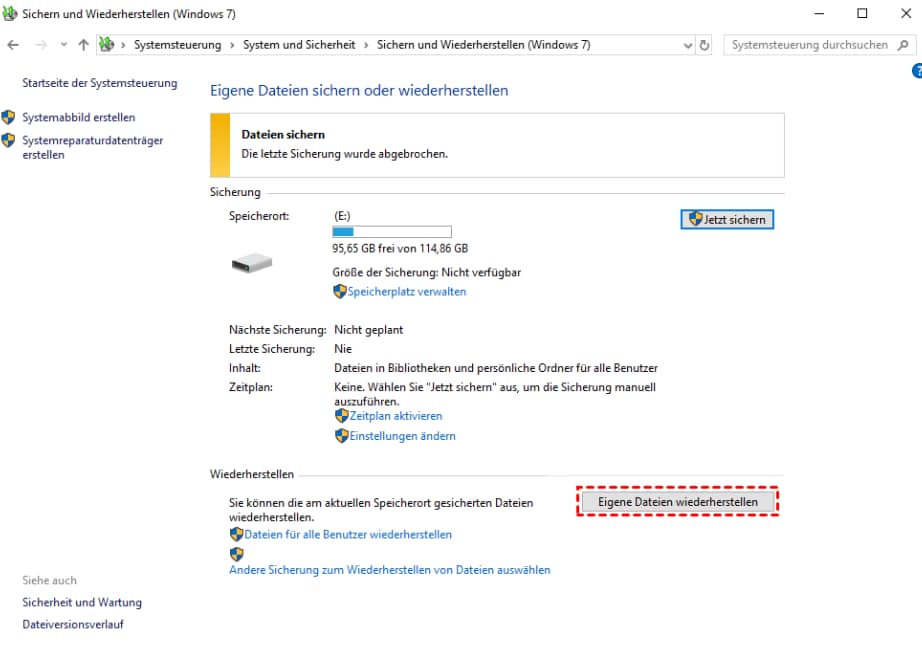Click the back navigation arrow
The image size is (922, 647).
click(13, 45)
